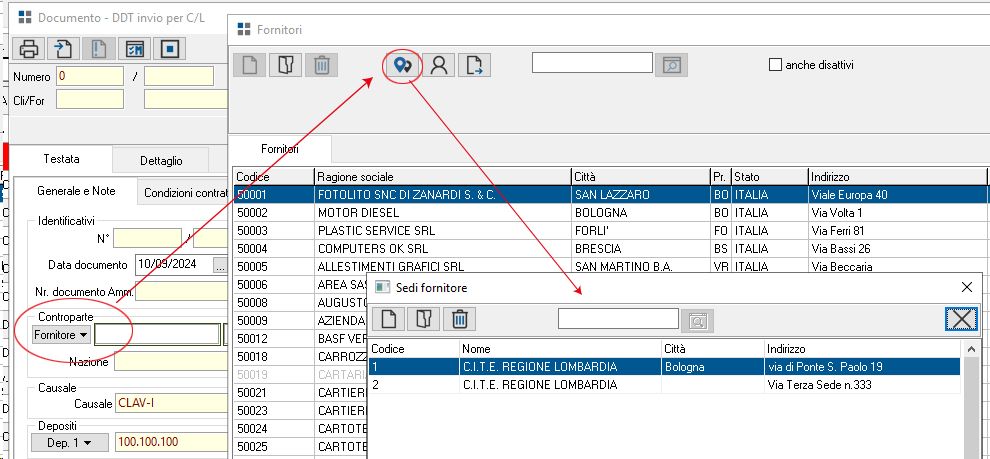Image resolution: width=990 pixels, height=459 pixels.
Task: Click trash delete icon in Sedi fornitore
Action: 460,320
